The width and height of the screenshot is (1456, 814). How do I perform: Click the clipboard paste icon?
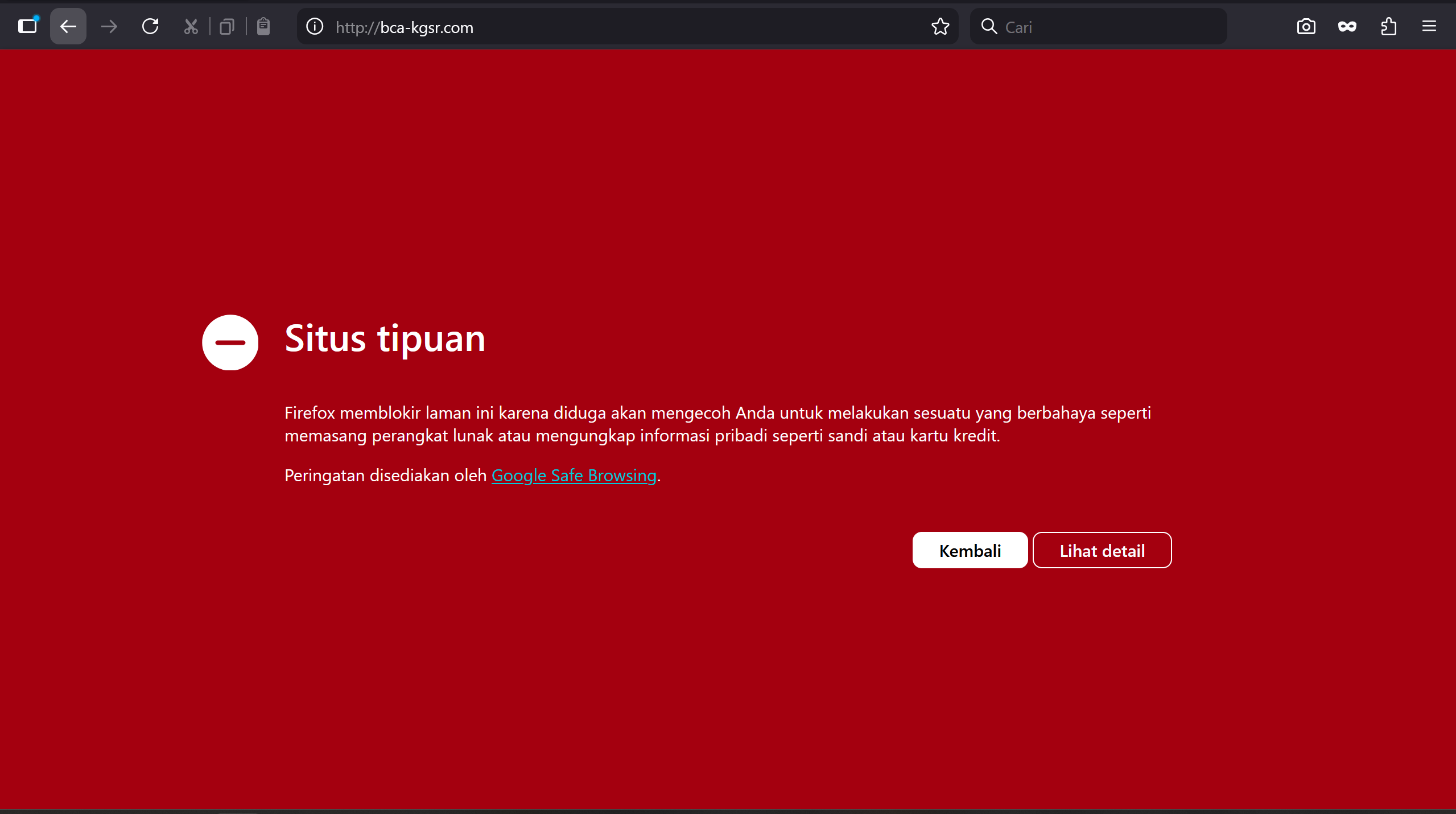[x=263, y=26]
